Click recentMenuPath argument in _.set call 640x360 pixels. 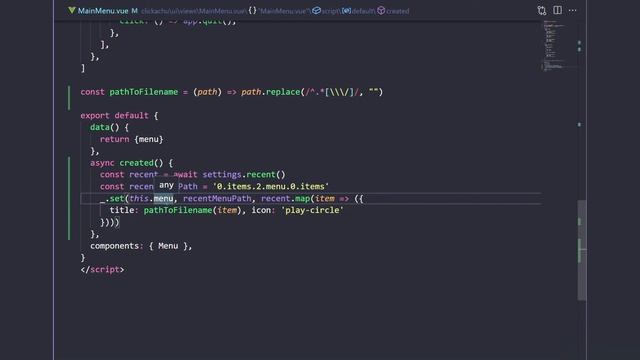click(x=217, y=198)
